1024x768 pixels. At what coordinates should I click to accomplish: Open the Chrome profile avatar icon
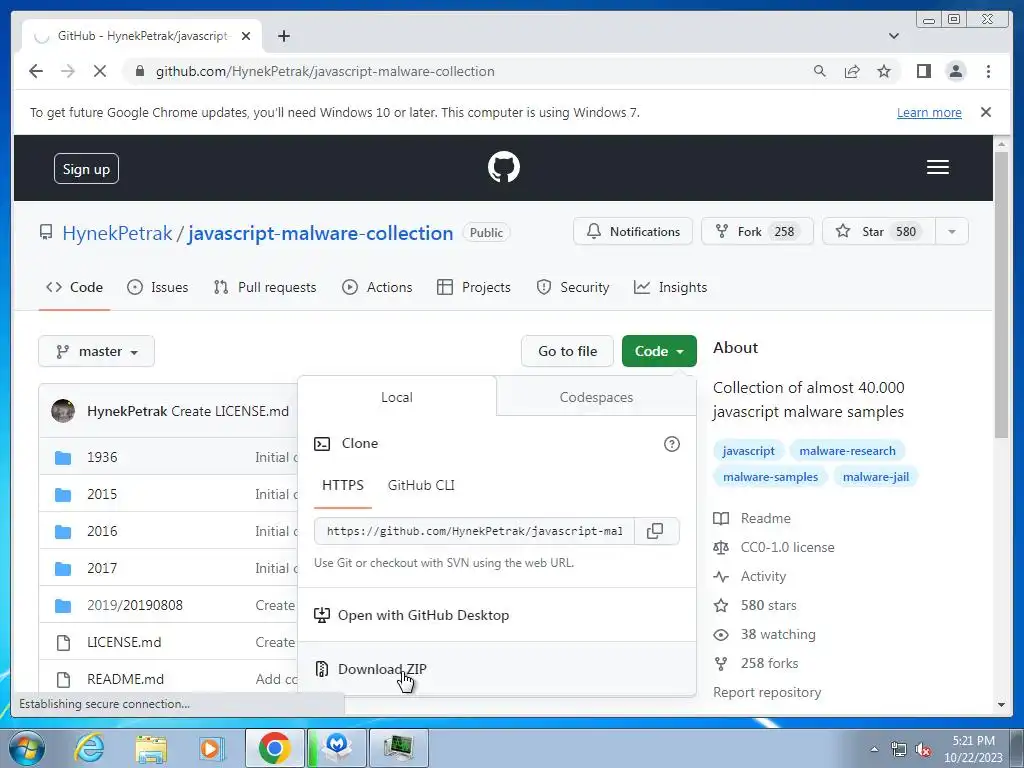click(955, 71)
